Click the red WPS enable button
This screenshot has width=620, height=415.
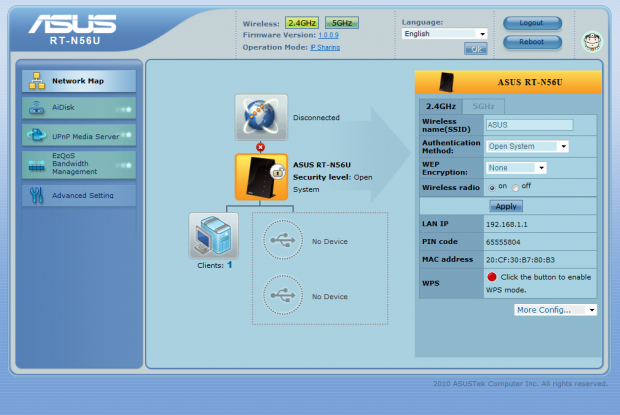(492, 277)
